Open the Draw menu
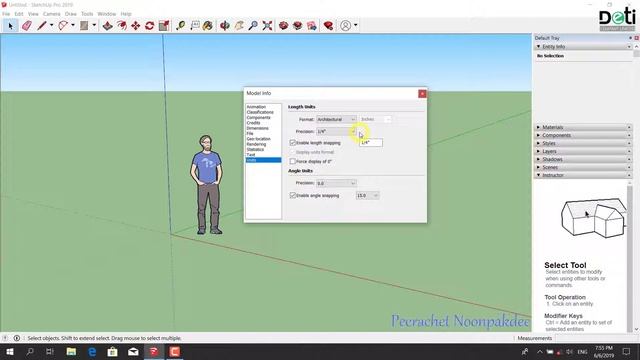 pos(71,14)
